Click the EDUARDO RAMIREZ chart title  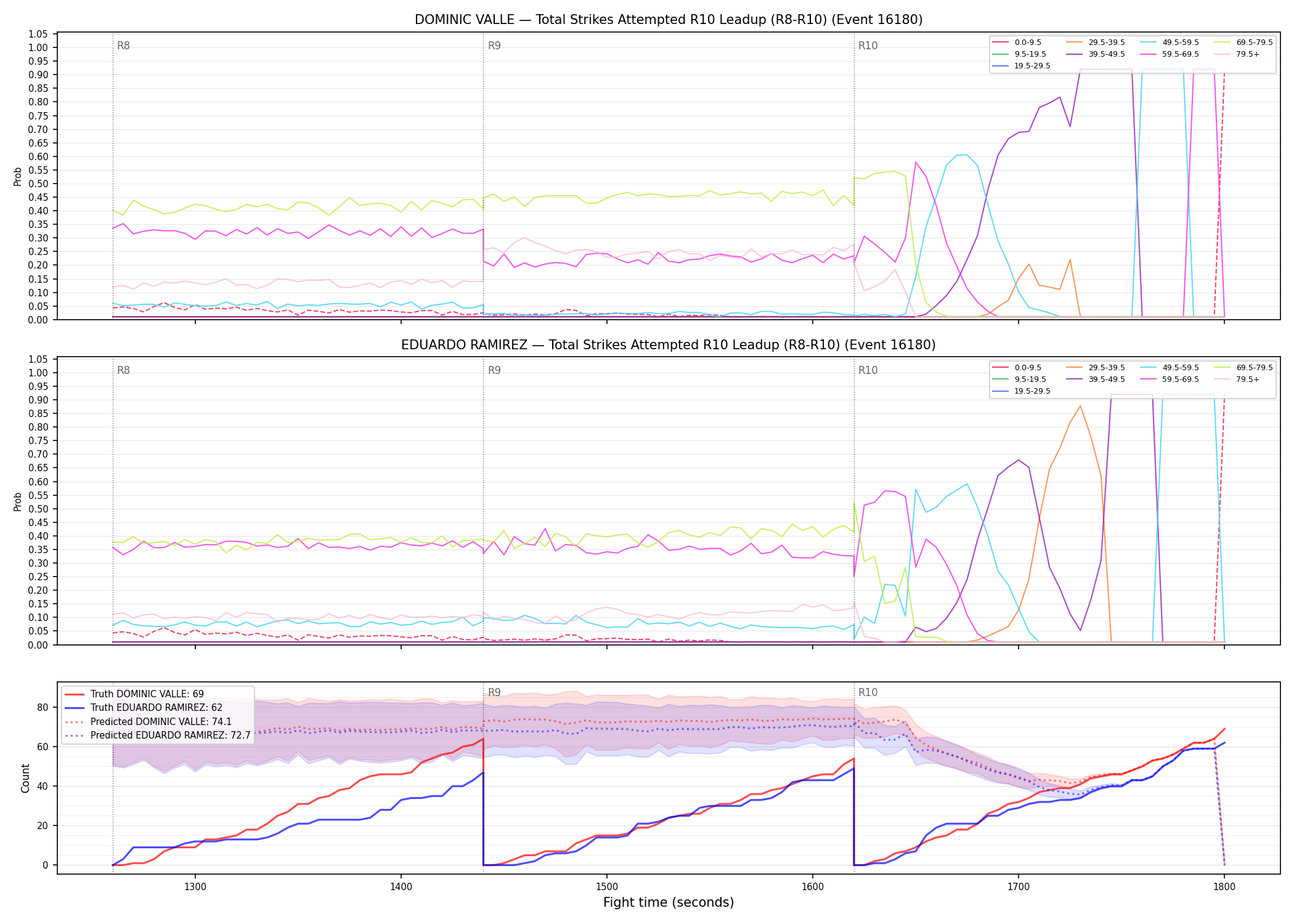669,345
